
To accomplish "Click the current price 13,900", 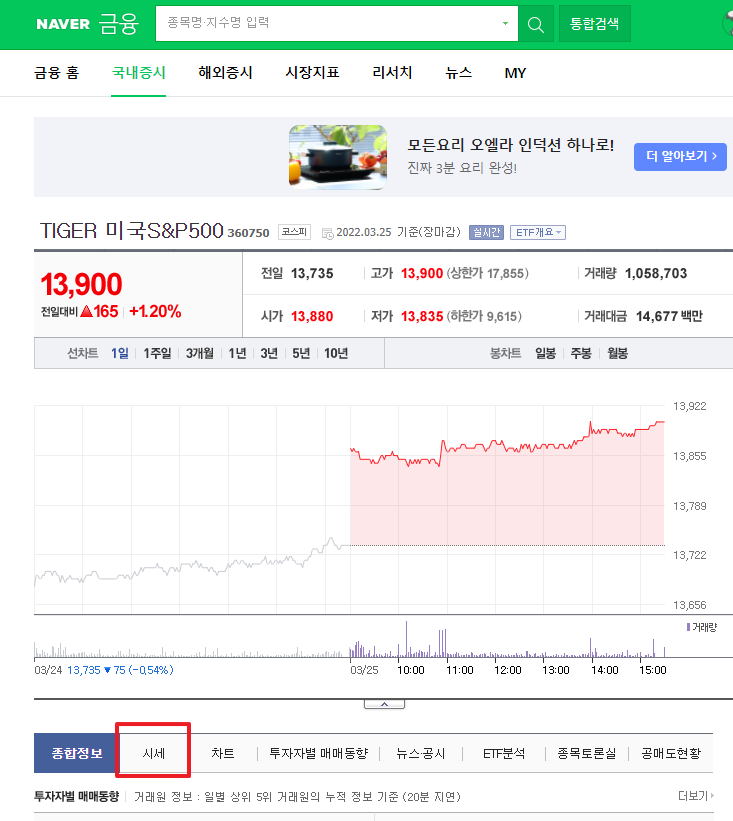I will point(81,284).
